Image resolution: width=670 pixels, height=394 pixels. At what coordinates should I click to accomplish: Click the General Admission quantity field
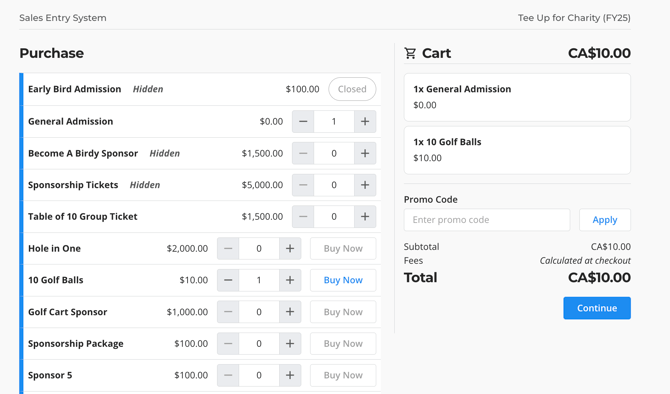pyautogui.click(x=334, y=121)
